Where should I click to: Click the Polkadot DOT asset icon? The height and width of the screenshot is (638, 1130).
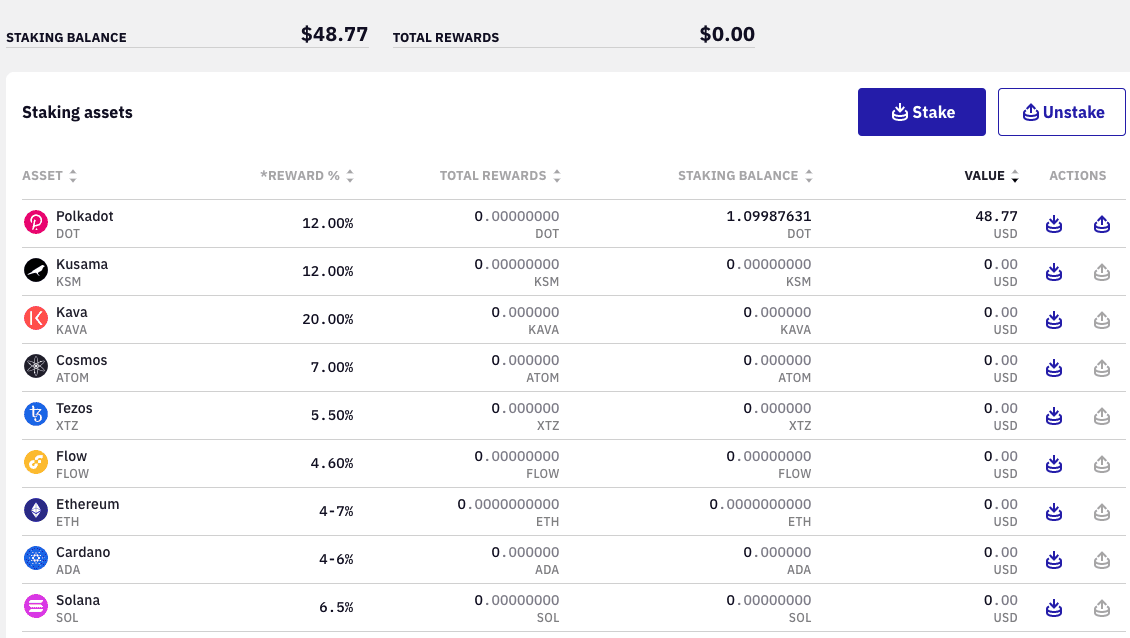coord(36,222)
